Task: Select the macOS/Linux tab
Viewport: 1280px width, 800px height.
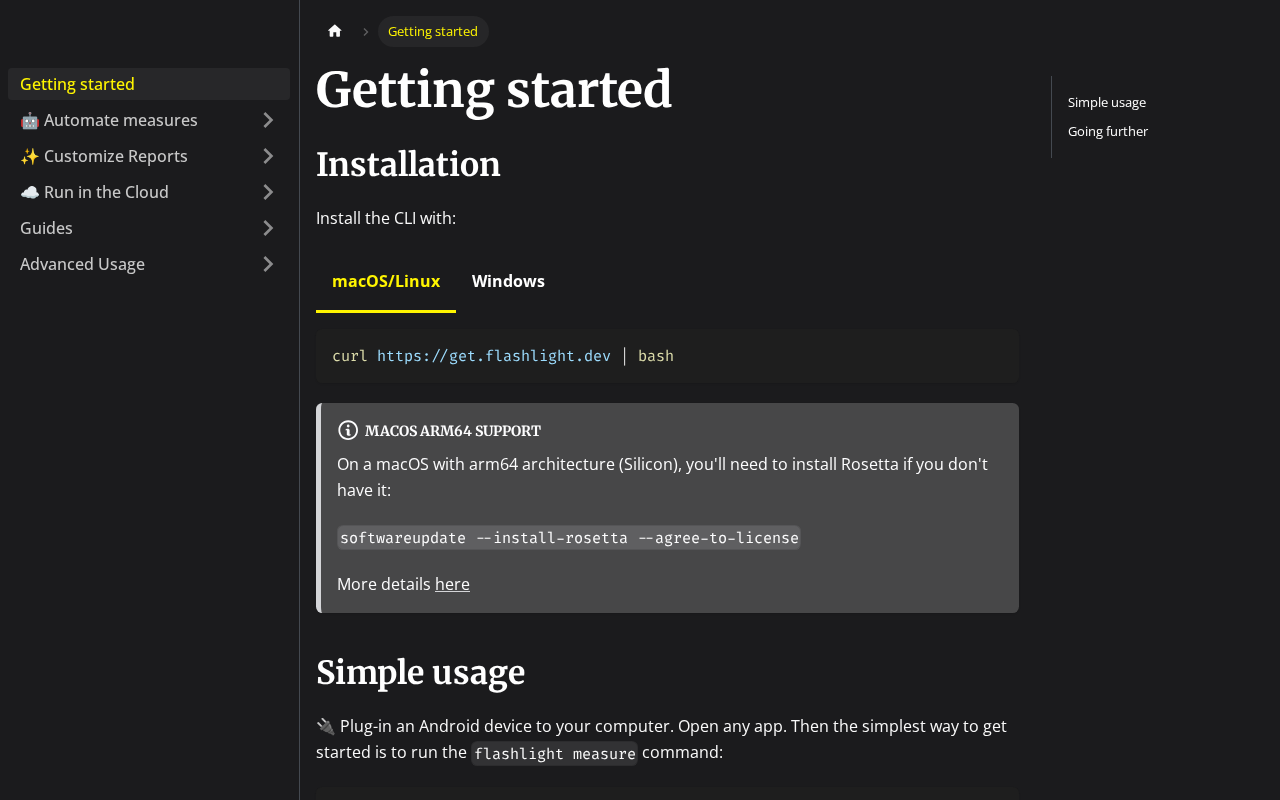Action: 386,281
